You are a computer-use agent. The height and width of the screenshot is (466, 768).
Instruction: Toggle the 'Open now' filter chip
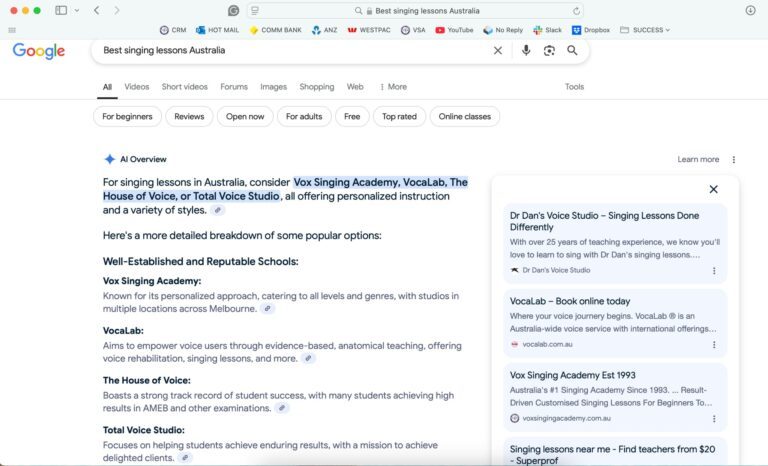pyautogui.click(x=244, y=117)
